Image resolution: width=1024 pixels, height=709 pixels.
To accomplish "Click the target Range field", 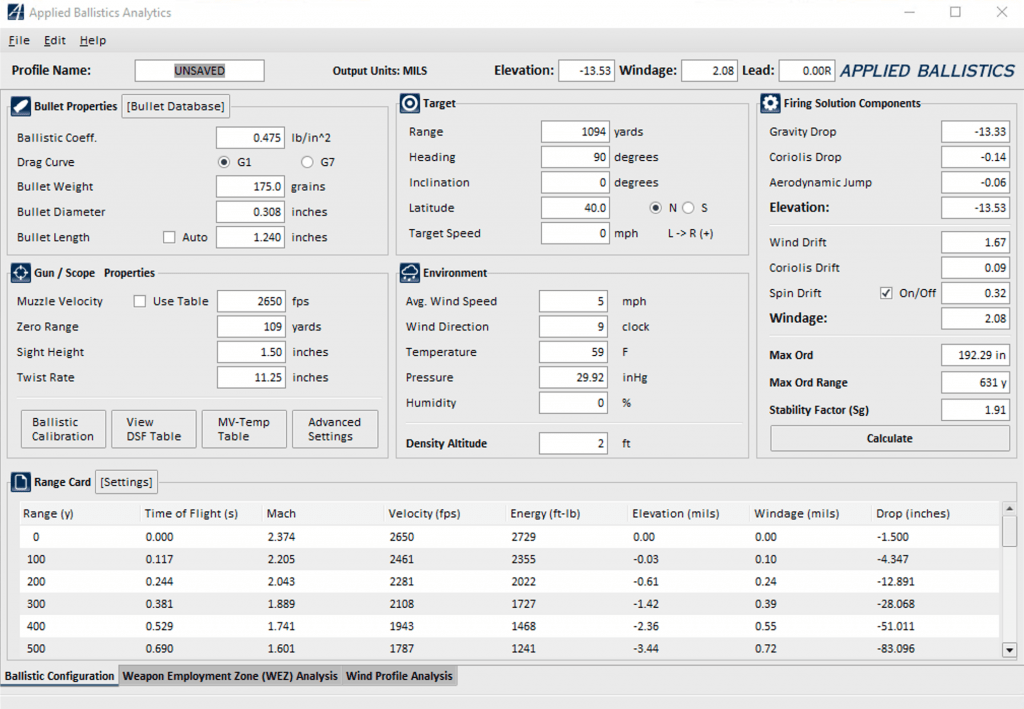I will tap(575, 131).
